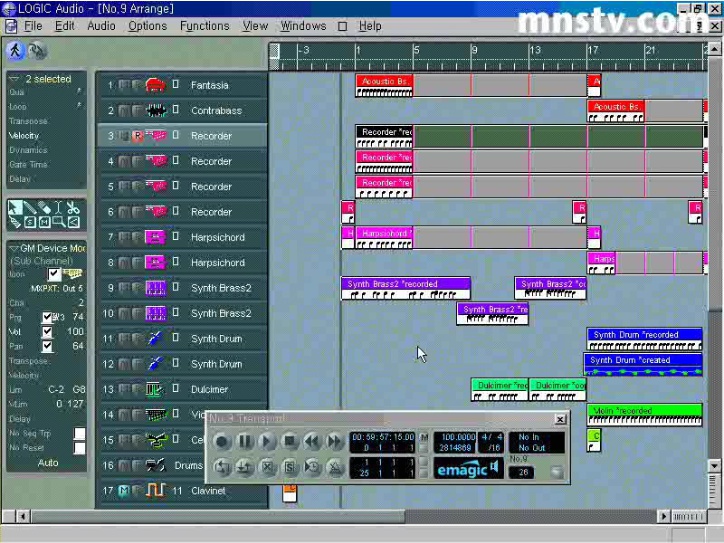Open the Functions menu

pos(205,26)
